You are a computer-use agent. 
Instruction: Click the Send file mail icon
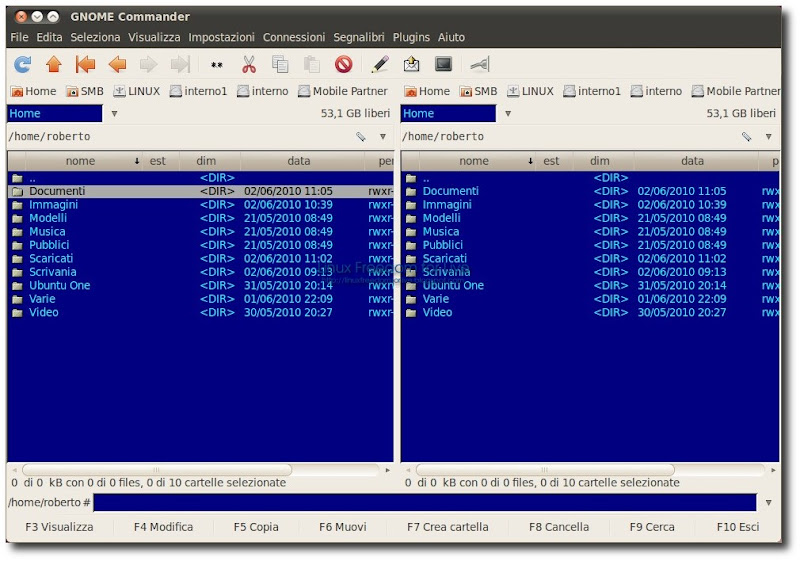tap(411, 64)
